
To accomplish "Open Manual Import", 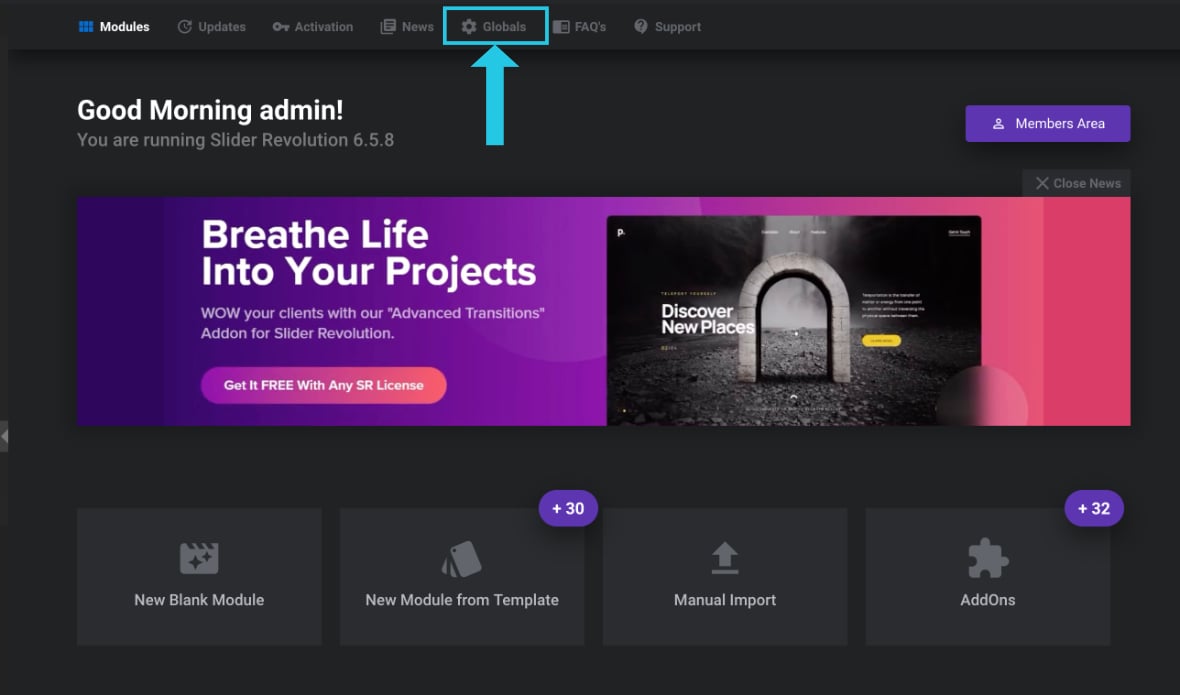I will (725, 576).
